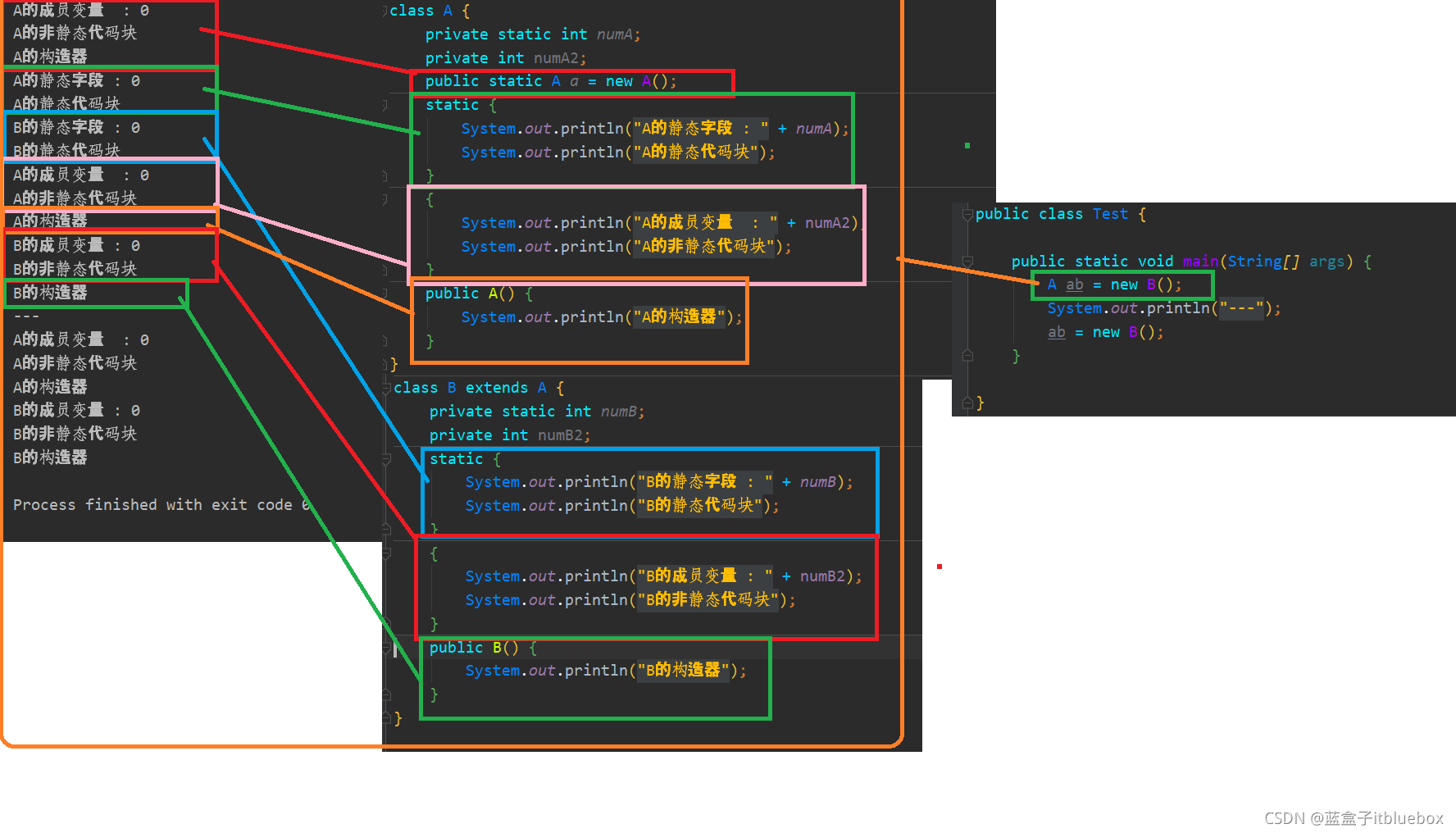This screenshot has width=1456, height=833.
Task: Click println "A的构造器" code line
Action: [602, 317]
